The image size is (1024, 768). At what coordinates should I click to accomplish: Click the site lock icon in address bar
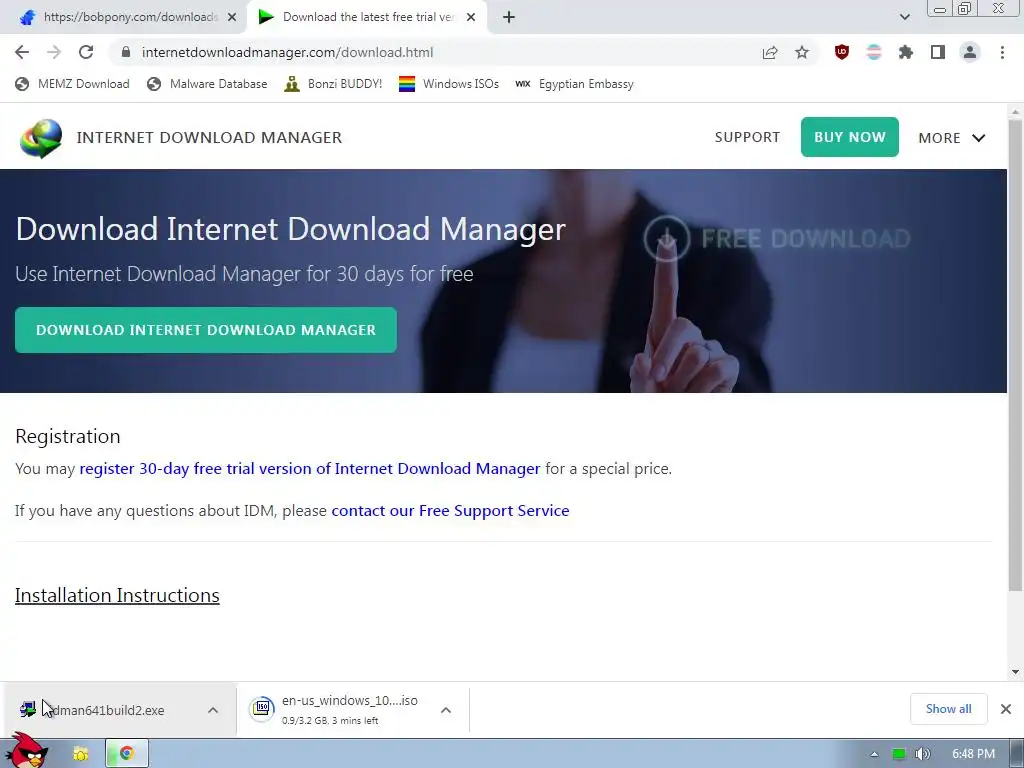coord(126,52)
